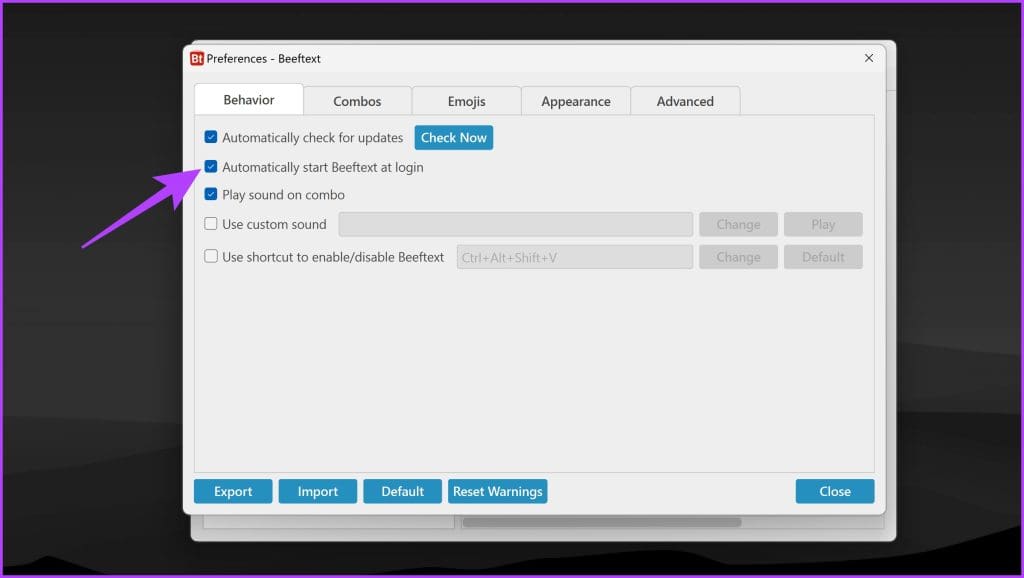Screen dimensions: 1024x578
Task: Click the Check Now button
Action: (x=453, y=137)
